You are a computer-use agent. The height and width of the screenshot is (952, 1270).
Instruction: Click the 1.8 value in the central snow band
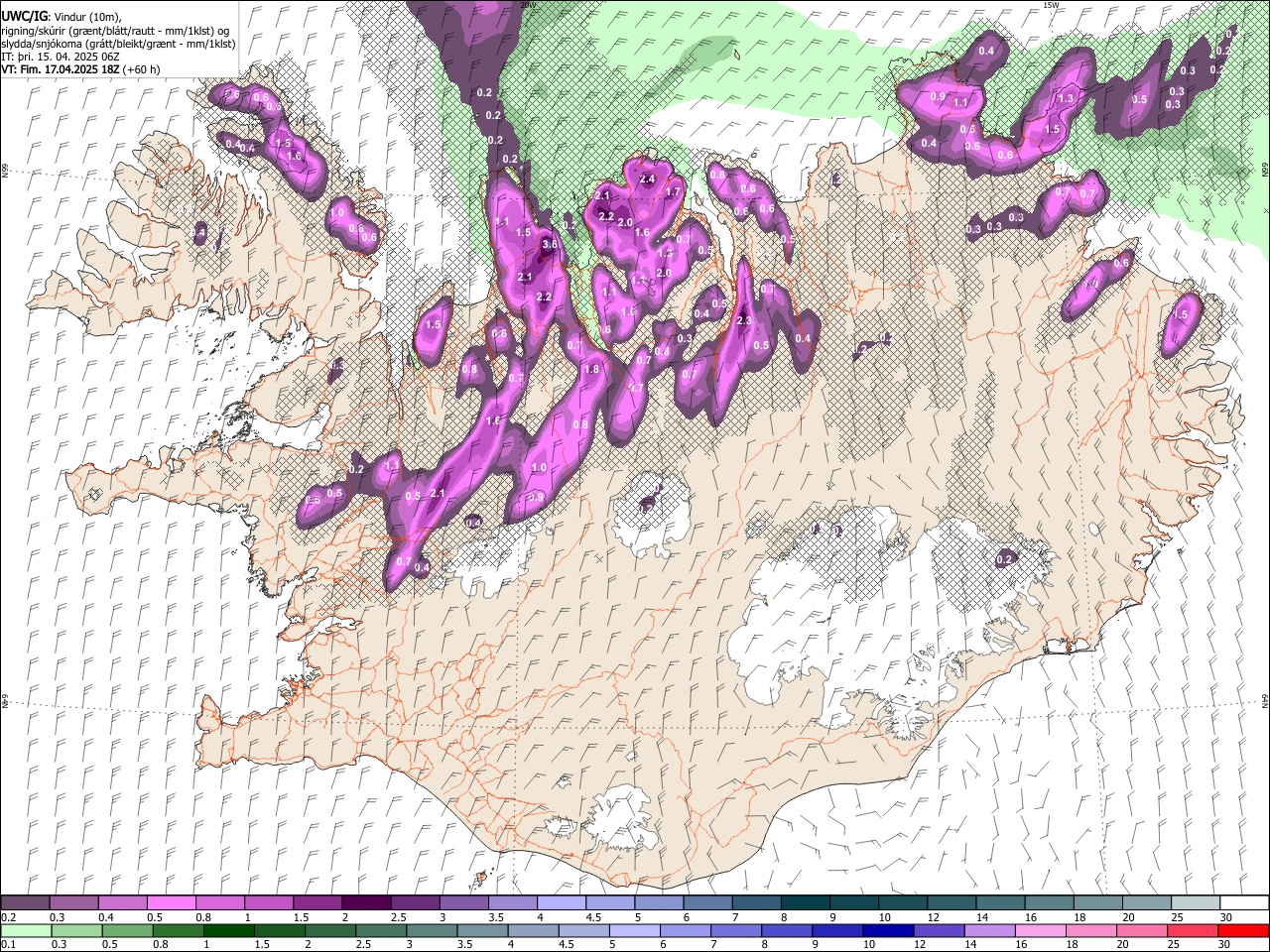tap(592, 369)
